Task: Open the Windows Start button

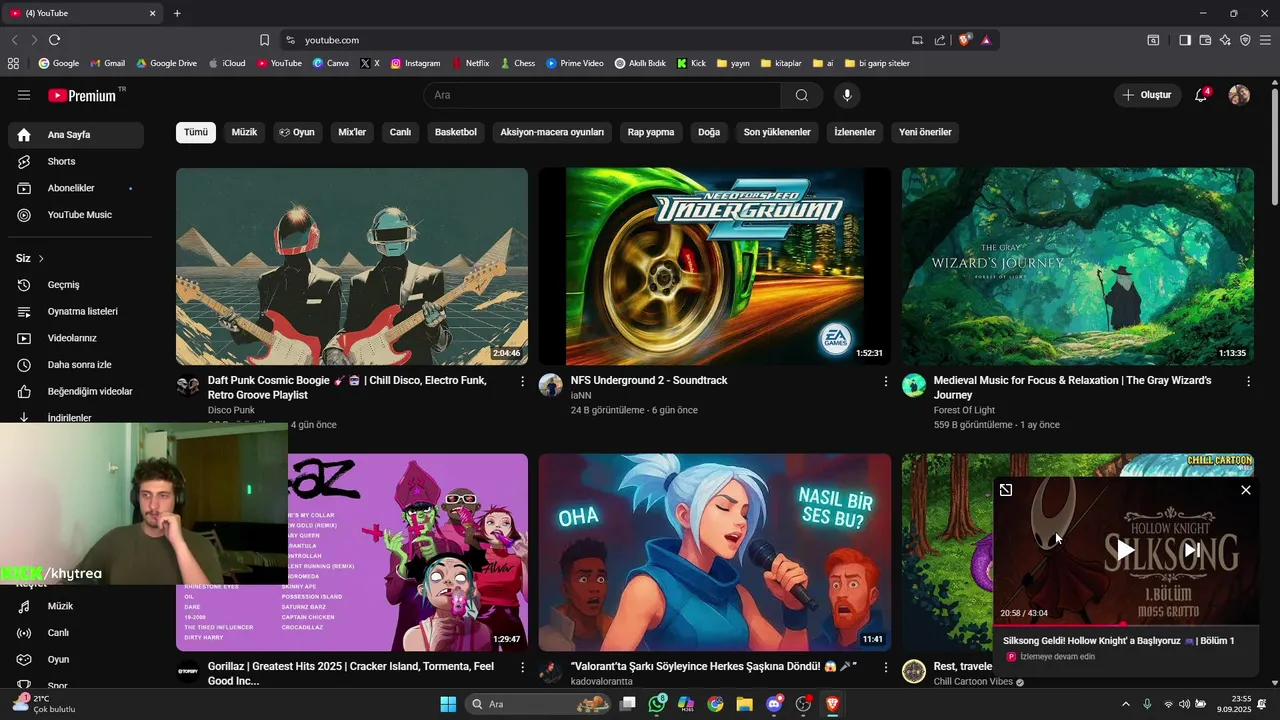Action: pos(448,704)
